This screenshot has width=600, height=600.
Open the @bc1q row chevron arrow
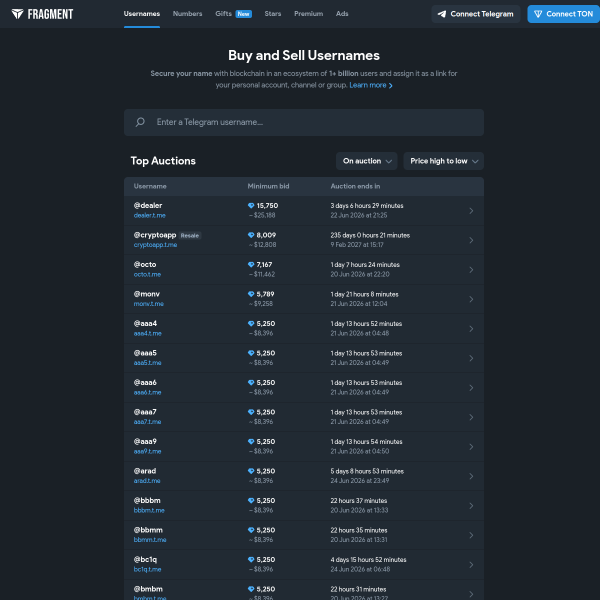pyautogui.click(x=471, y=564)
